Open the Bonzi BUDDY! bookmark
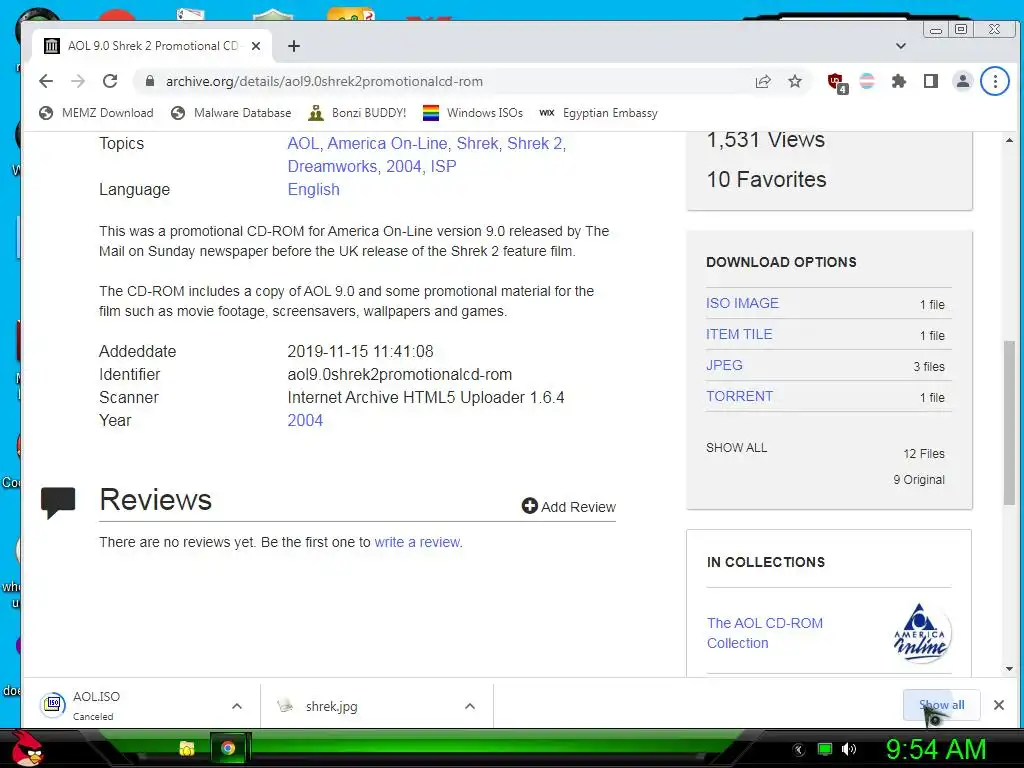Viewport: 1024px width, 768px height. pyautogui.click(x=357, y=113)
